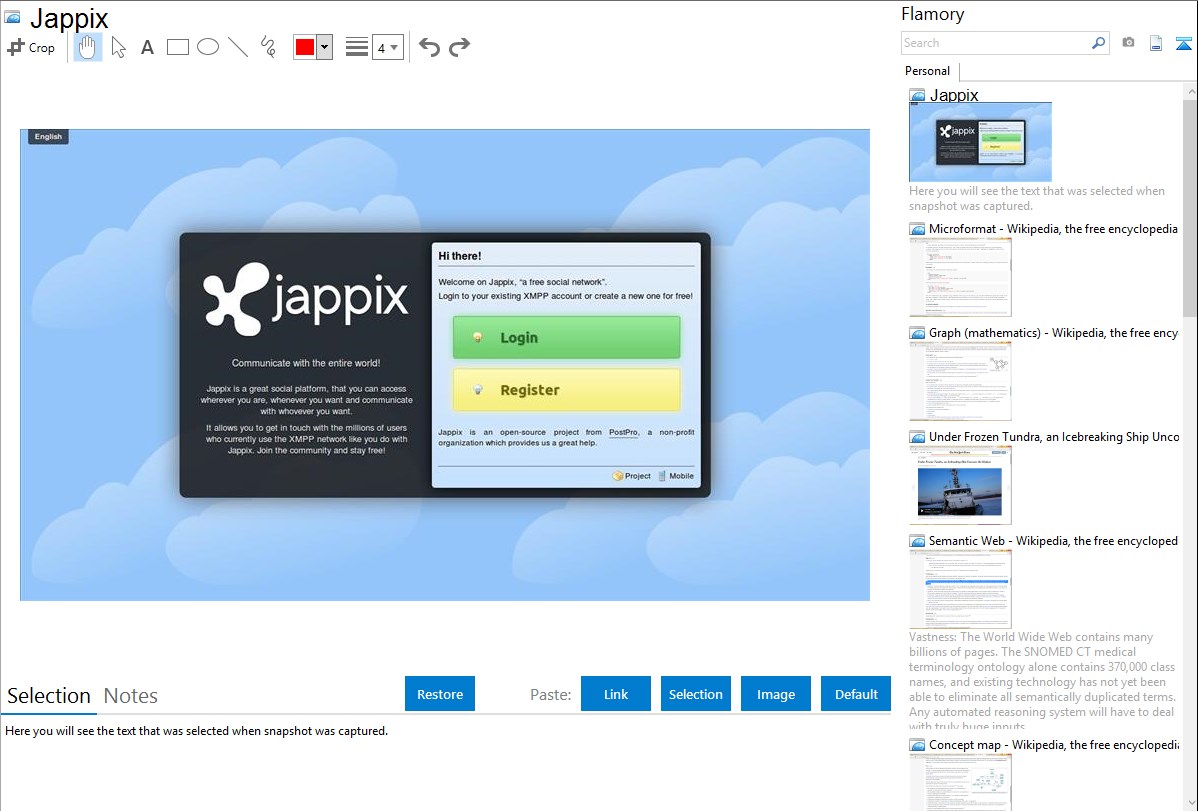Click the Paste Link button
Screen dimensions: 1198x811
(x=616, y=694)
